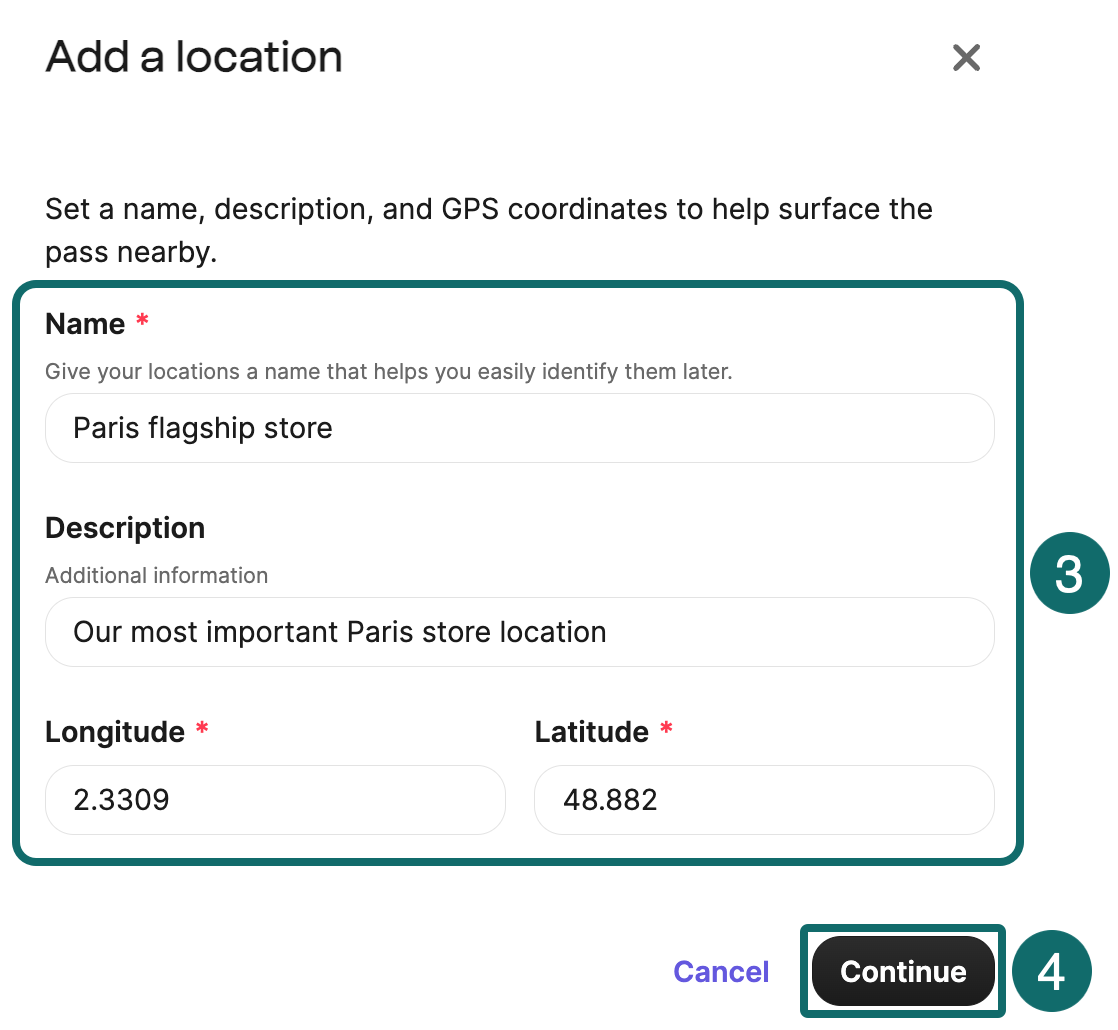Click the 'Give your locations a name' hint
This screenshot has width=1118, height=1030.
click(389, 371)
